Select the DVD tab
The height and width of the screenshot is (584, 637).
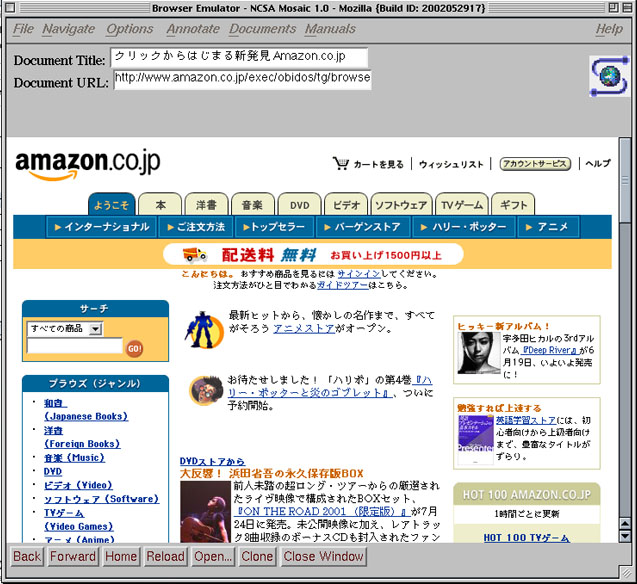pos(299,204)
